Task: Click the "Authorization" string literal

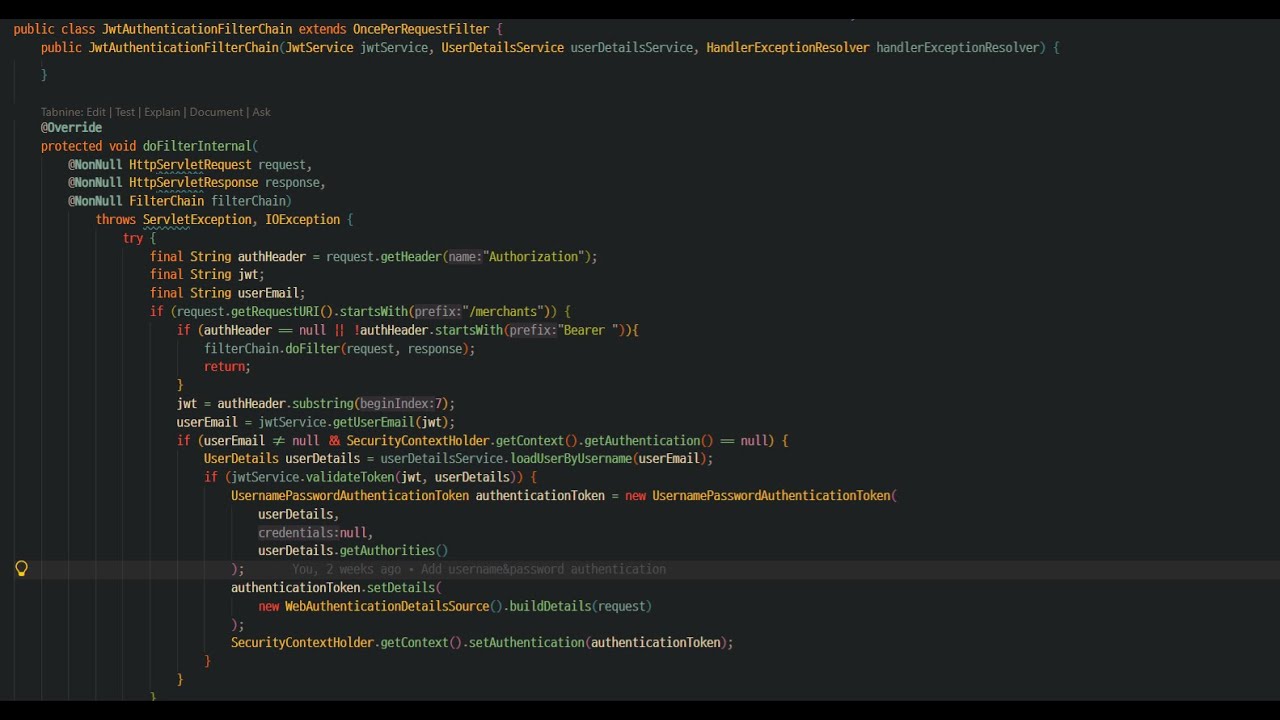Action: tap(533, 257)
